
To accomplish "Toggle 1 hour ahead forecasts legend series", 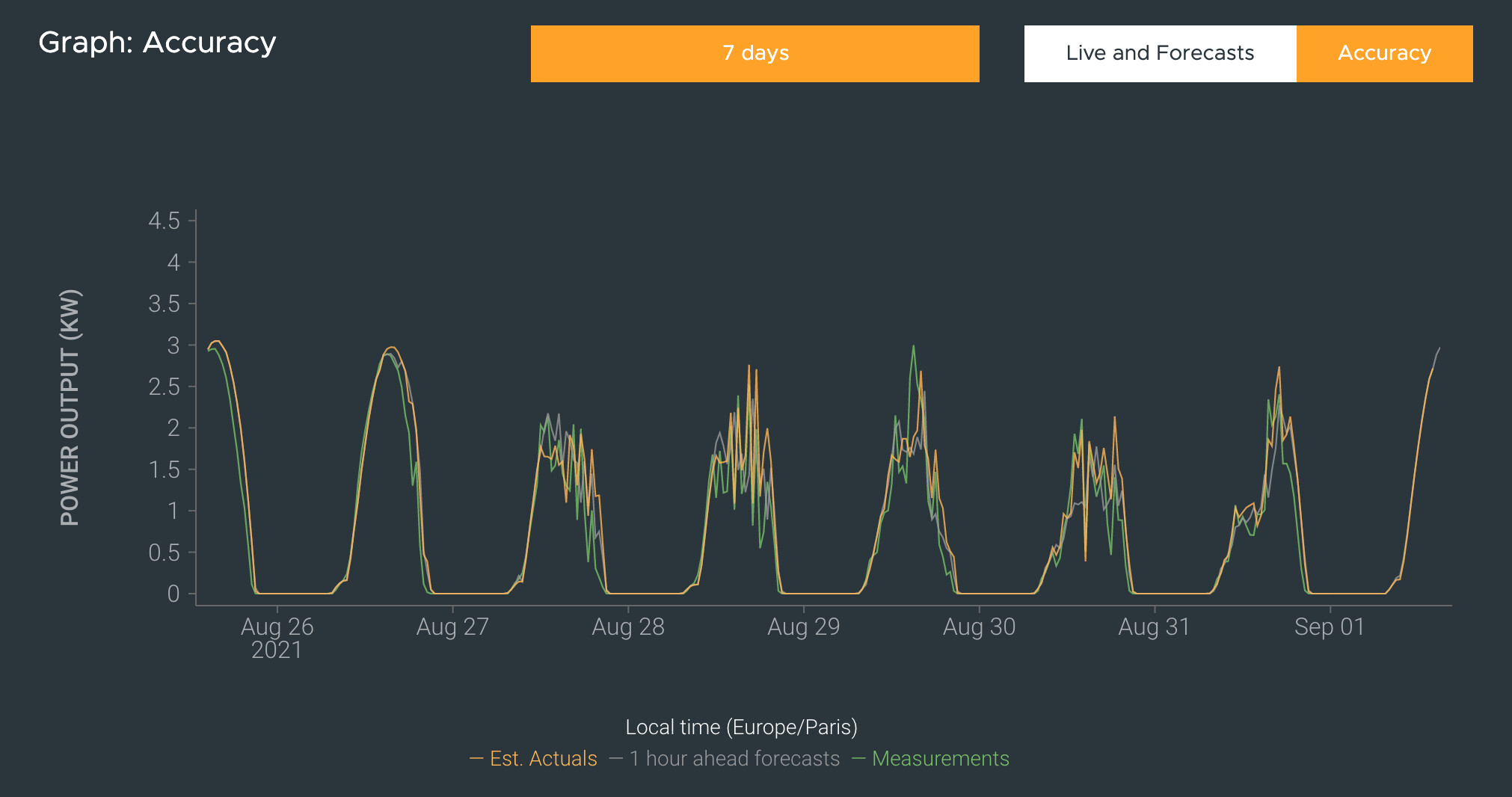I will click(725, 758).
